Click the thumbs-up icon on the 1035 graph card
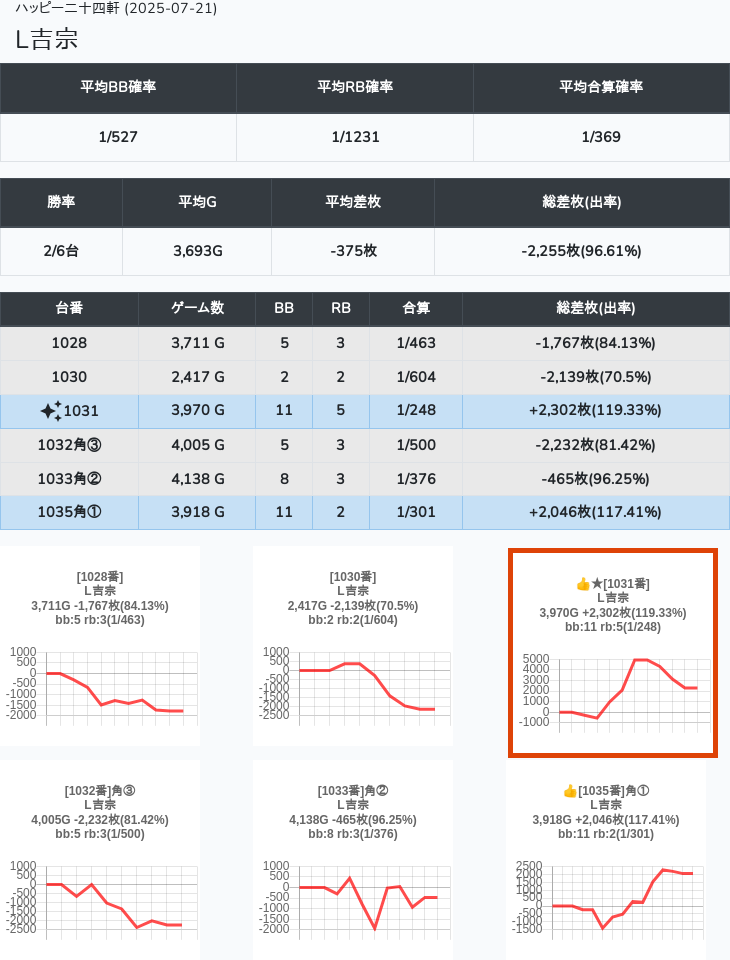This screenshot has height=960, width=730. pyautogui.click(x=570, y=791)
